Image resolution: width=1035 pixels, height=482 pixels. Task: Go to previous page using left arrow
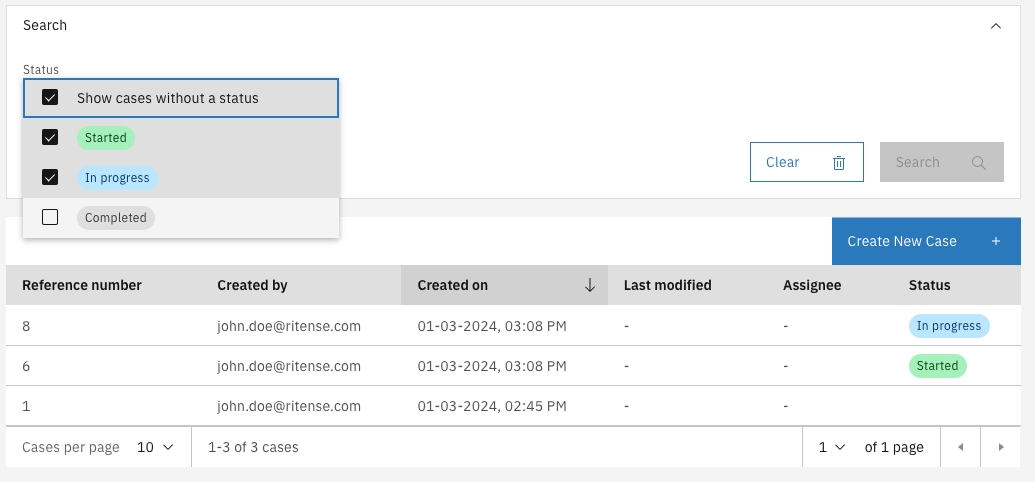coord(961,447)
